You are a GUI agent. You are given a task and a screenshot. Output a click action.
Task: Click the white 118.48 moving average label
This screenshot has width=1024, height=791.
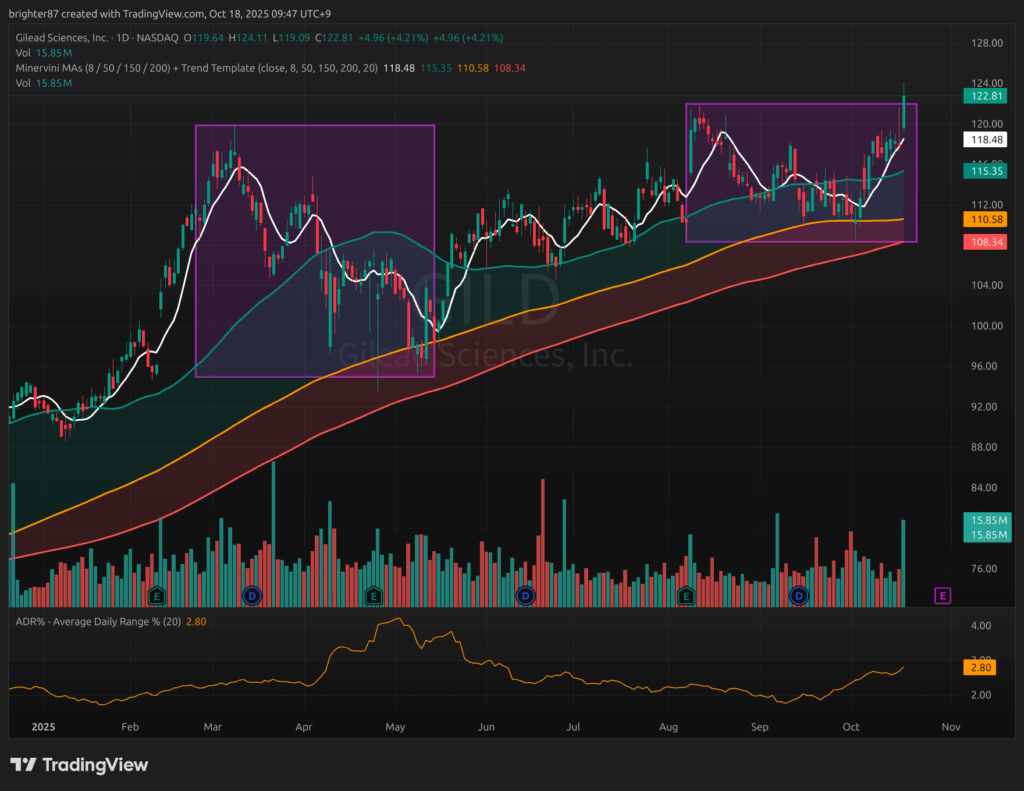(x=981, y=140)
